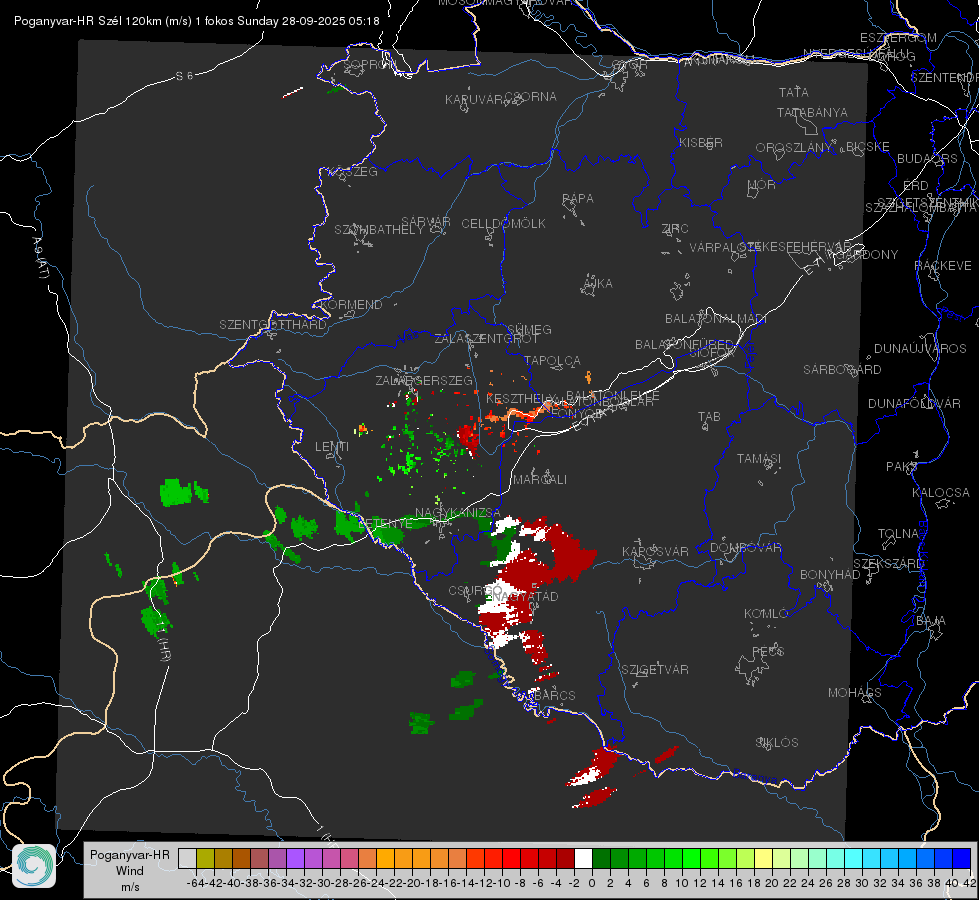979x900 pixels.
Task: Click the DUNAUJVAROS city label
Action: point(920,349)
